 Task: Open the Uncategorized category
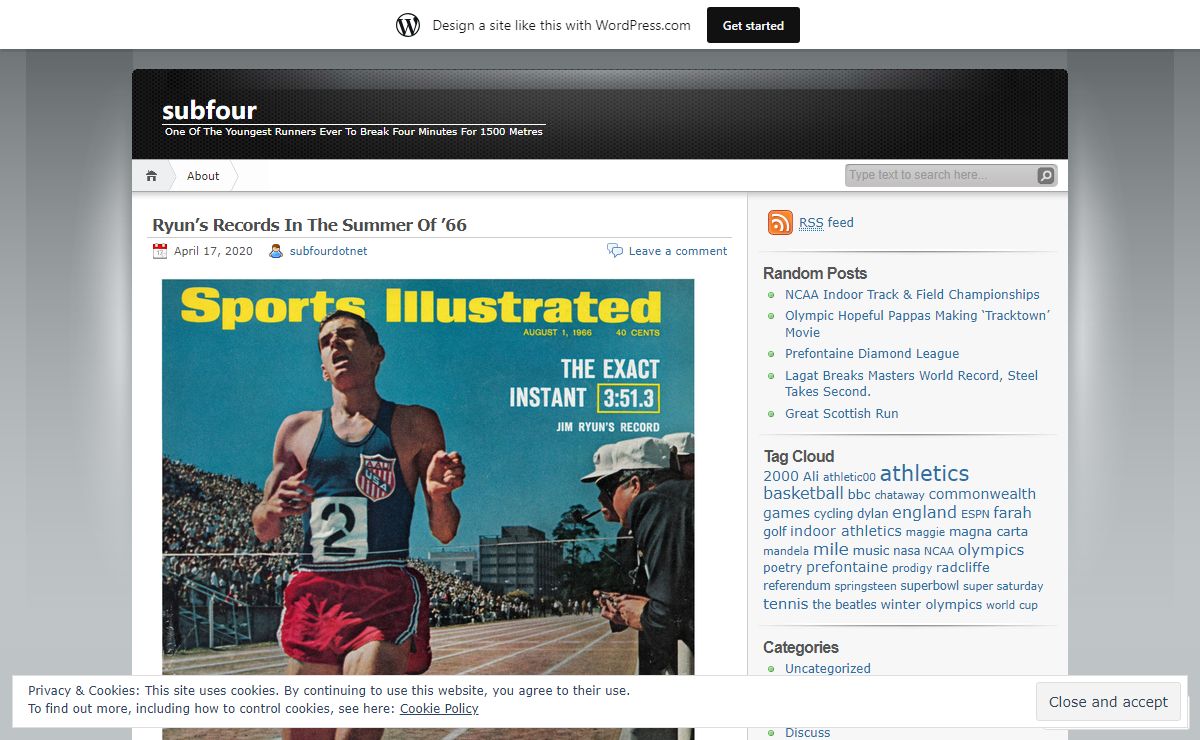click(x=828, y=668)
